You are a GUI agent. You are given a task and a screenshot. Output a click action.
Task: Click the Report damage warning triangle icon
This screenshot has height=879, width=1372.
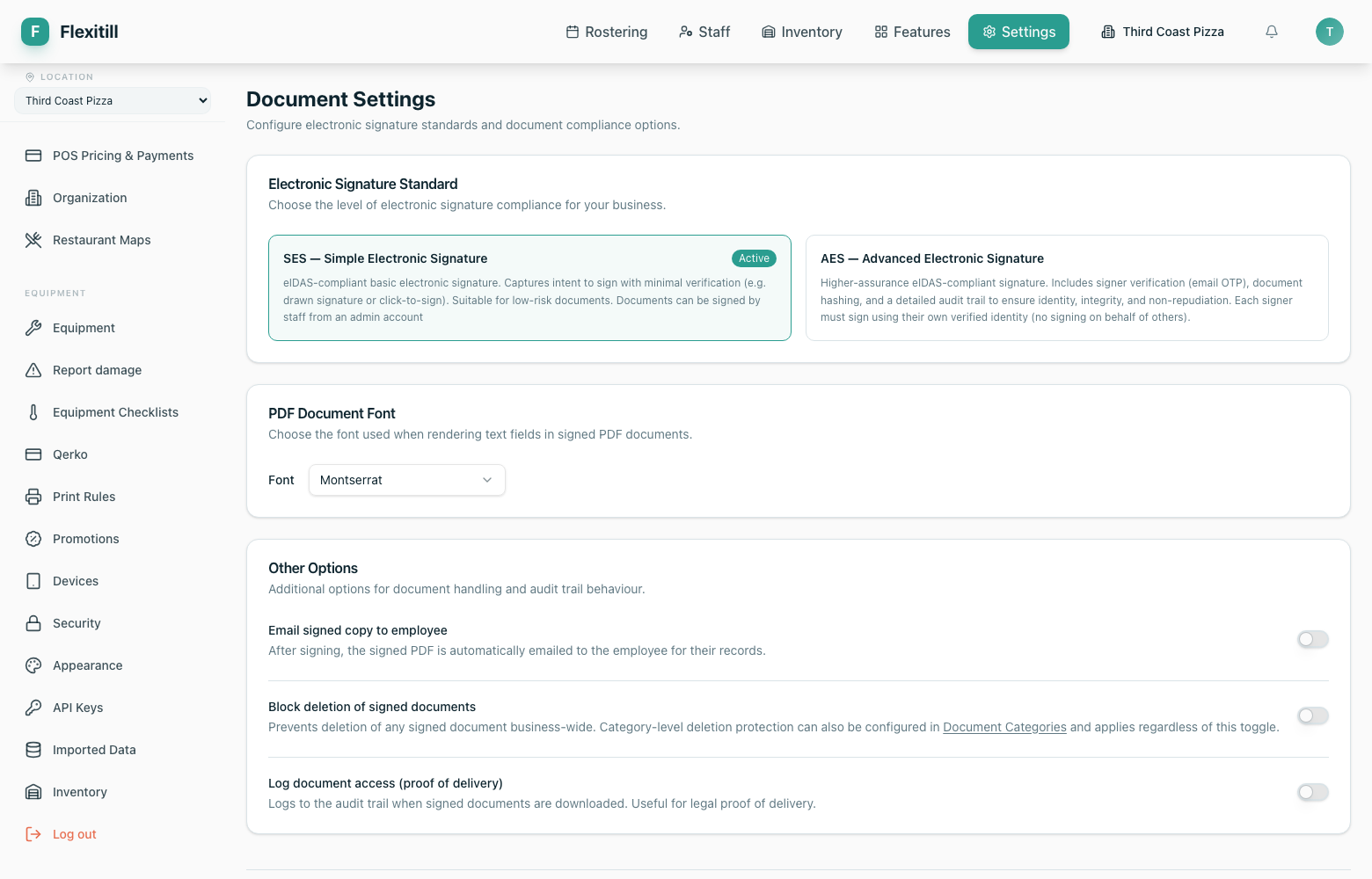[33, 370]
